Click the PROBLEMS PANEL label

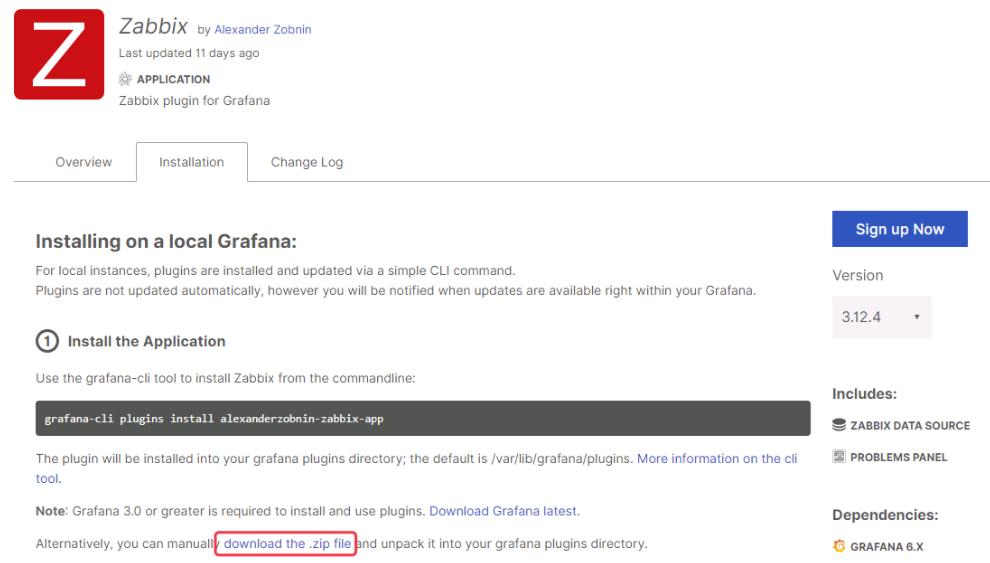pos(898,457)
